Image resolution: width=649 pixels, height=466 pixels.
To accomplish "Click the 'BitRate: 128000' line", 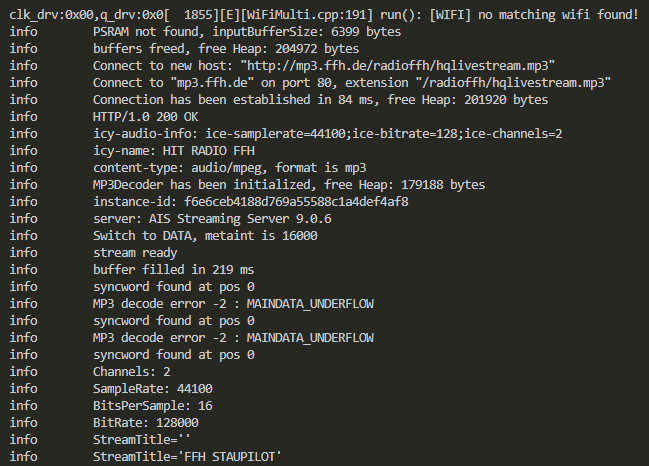I will pos(145,423).
